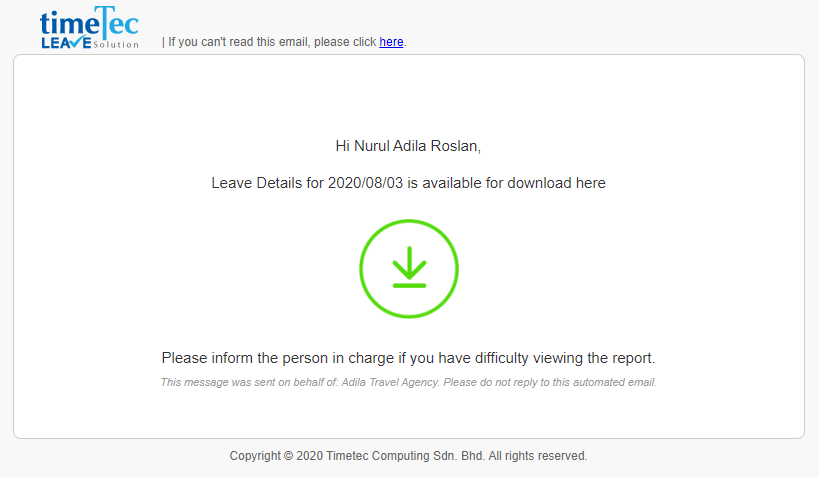Click "difficulty viewing the report" phrase
This screenshot has height=478, width=819.
click(565, 358)
